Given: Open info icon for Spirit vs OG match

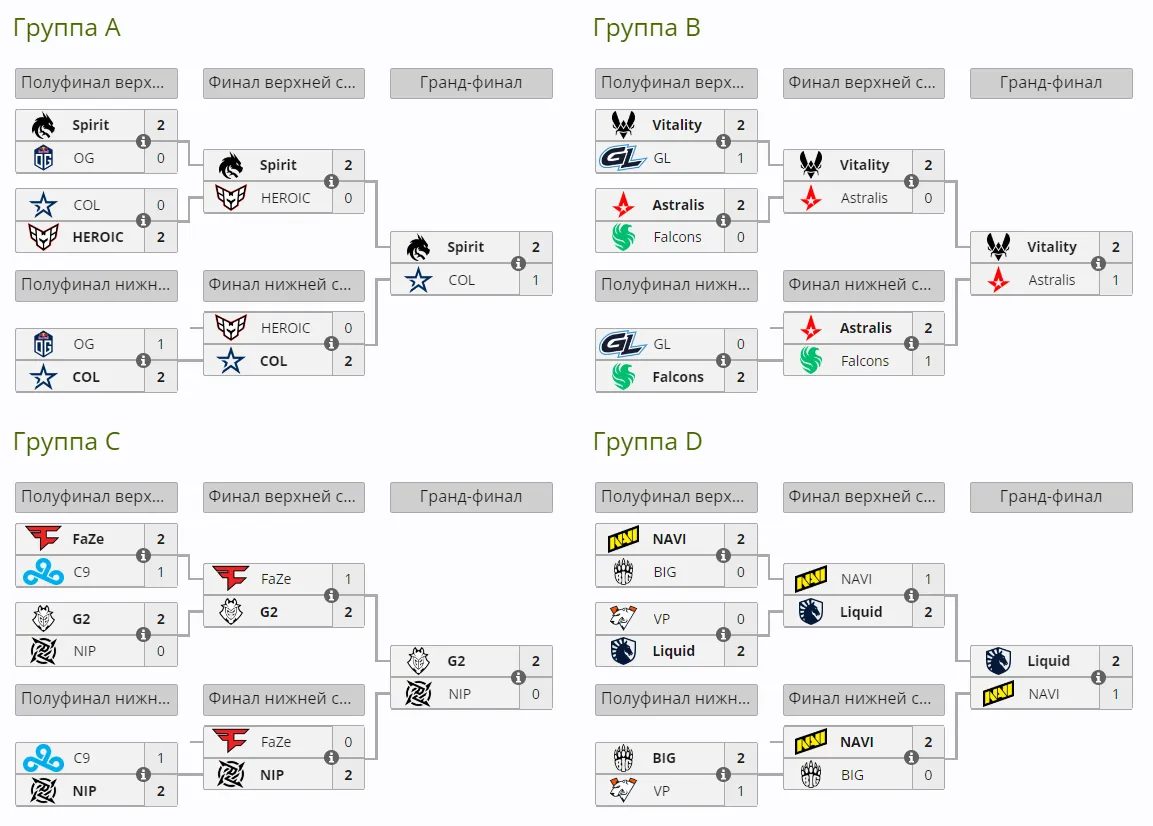Looking at the screenshot, I should tap(143, 141).
